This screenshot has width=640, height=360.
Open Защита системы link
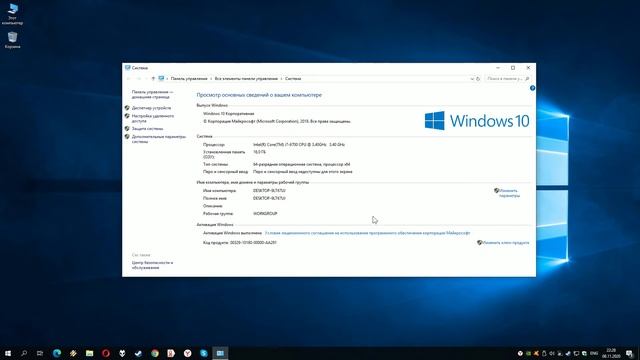click(147, 129)
